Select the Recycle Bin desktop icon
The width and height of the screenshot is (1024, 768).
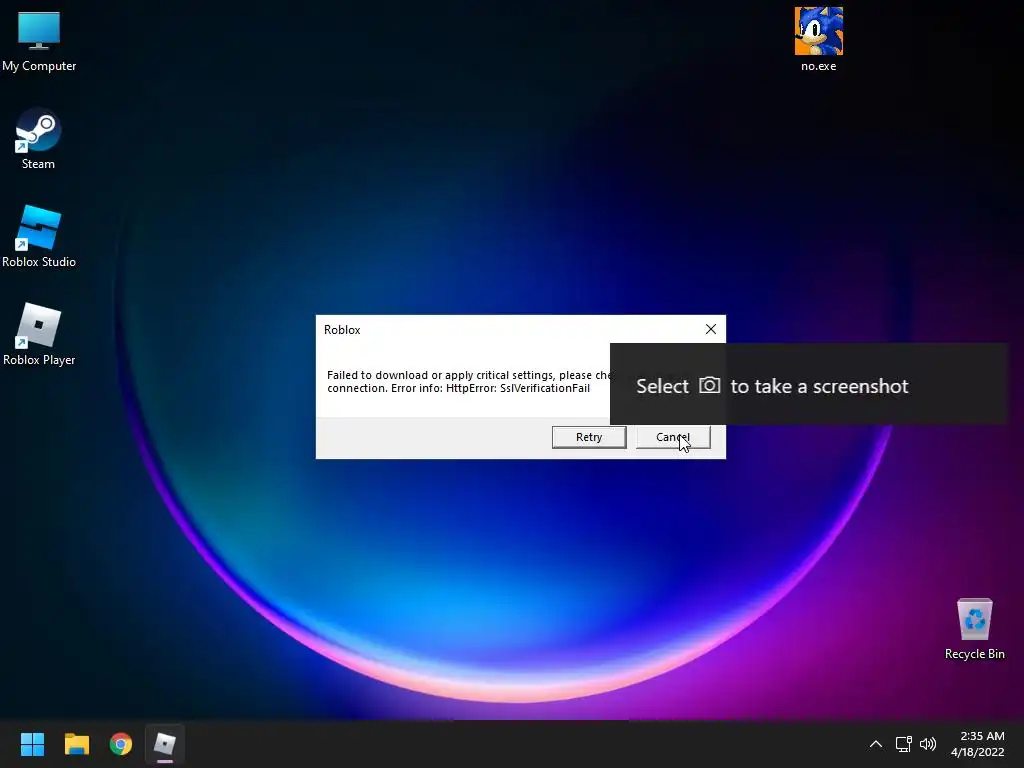pyautogui.click(x=974, y=628)
